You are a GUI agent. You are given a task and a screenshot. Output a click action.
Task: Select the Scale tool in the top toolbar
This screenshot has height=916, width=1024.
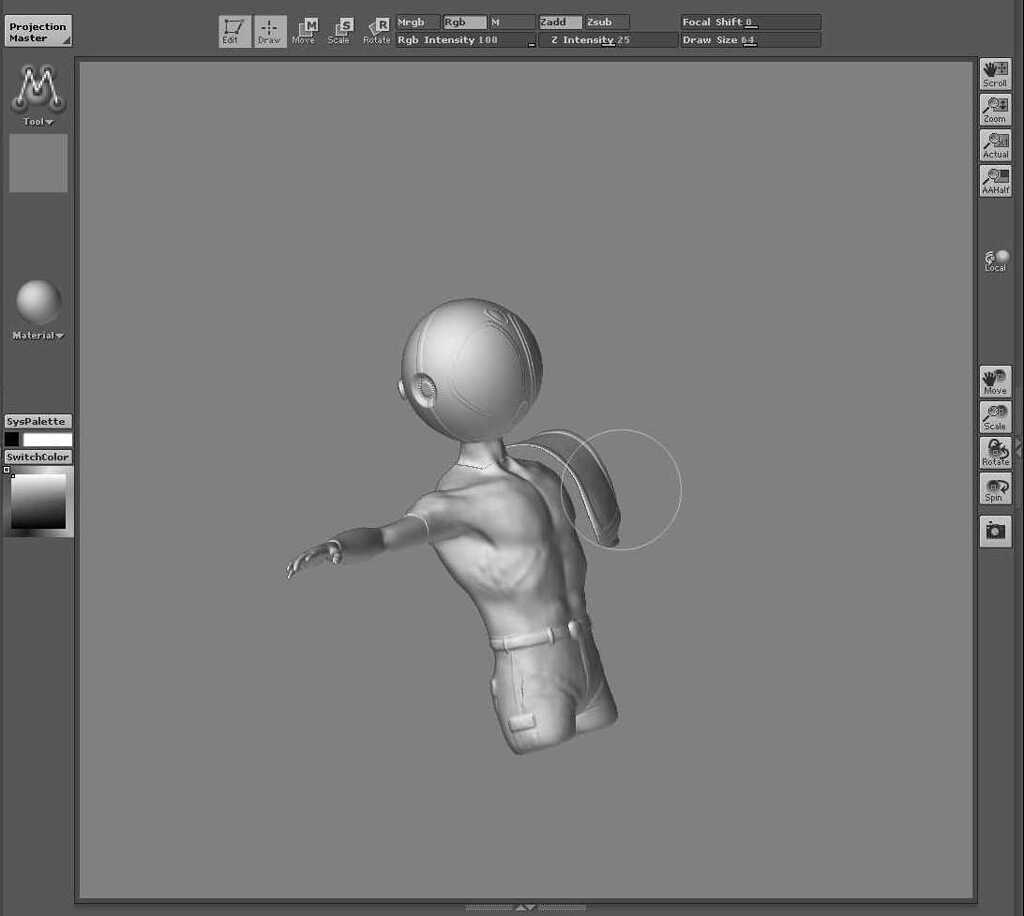[x=341, y=31]
